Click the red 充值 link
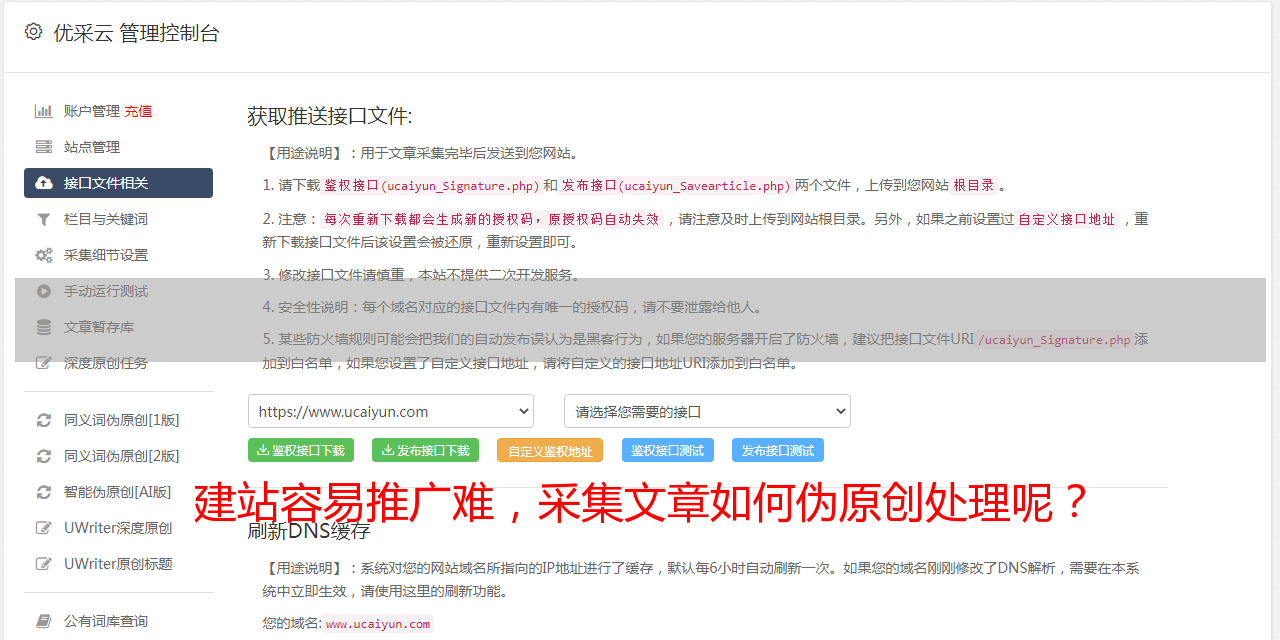 point(138,111)
